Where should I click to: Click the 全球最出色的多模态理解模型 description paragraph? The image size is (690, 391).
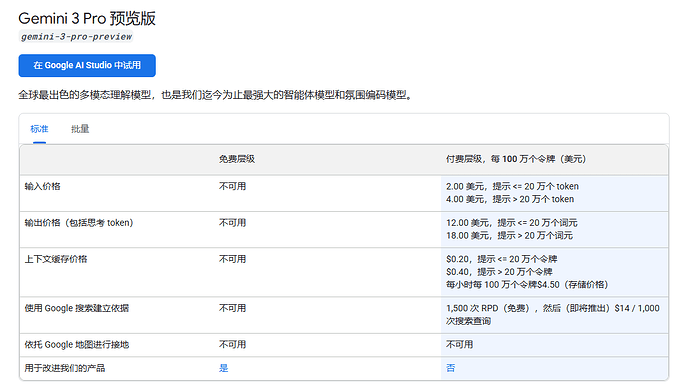tap(216, 95)
